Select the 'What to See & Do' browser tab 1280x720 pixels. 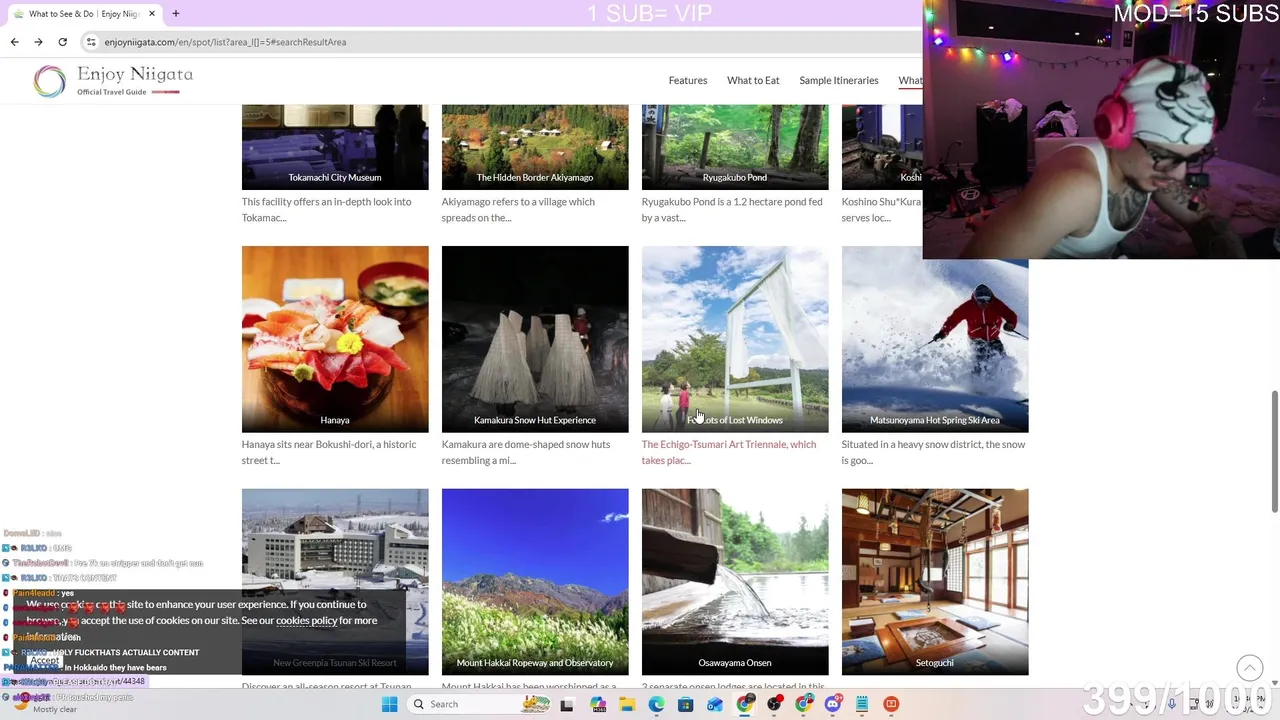coord(84,14)
